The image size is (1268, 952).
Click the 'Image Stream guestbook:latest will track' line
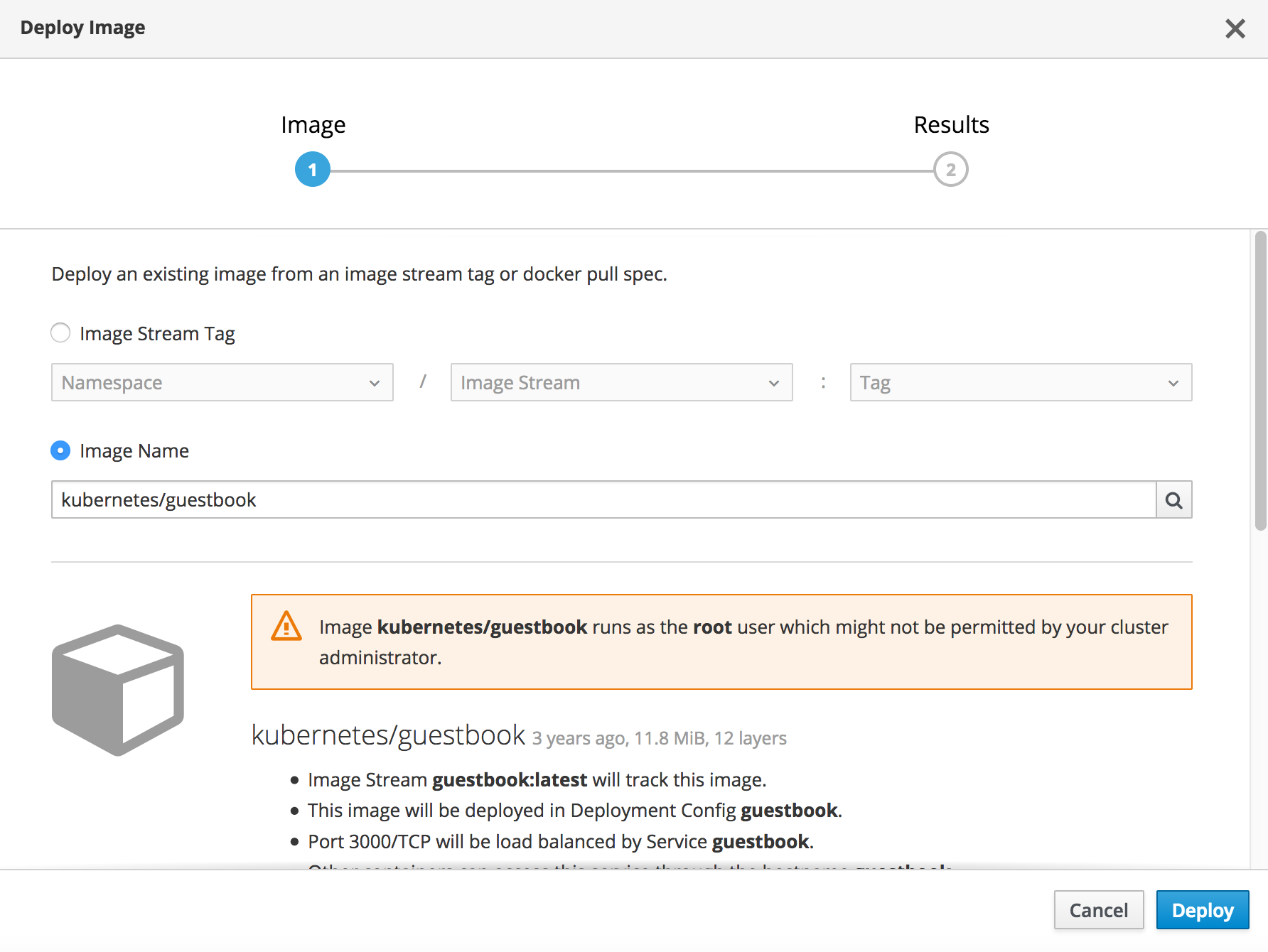click(x=537, y=780)
